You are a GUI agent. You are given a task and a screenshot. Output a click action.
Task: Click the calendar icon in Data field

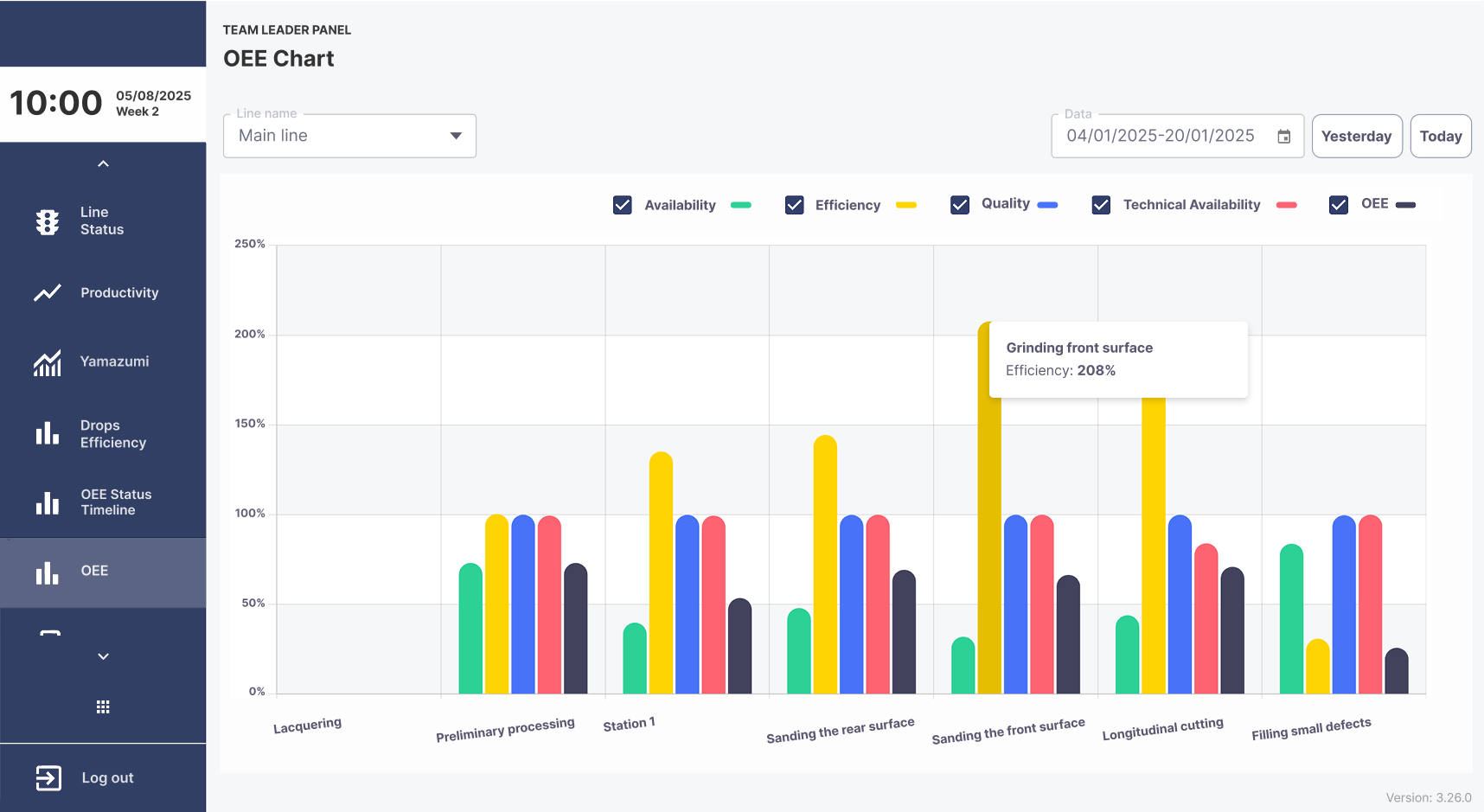click(x=1284, y=137)
